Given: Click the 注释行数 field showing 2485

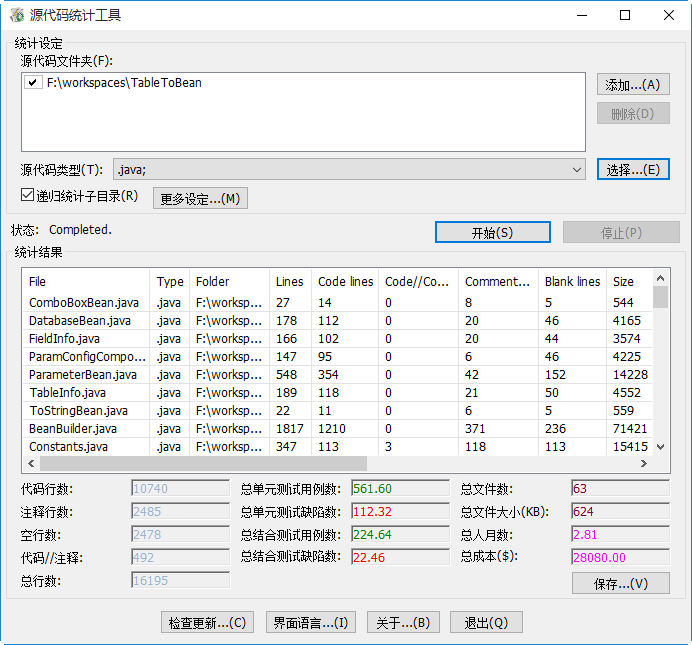Looking at the screenshot, I should click(x=181, y=511).
